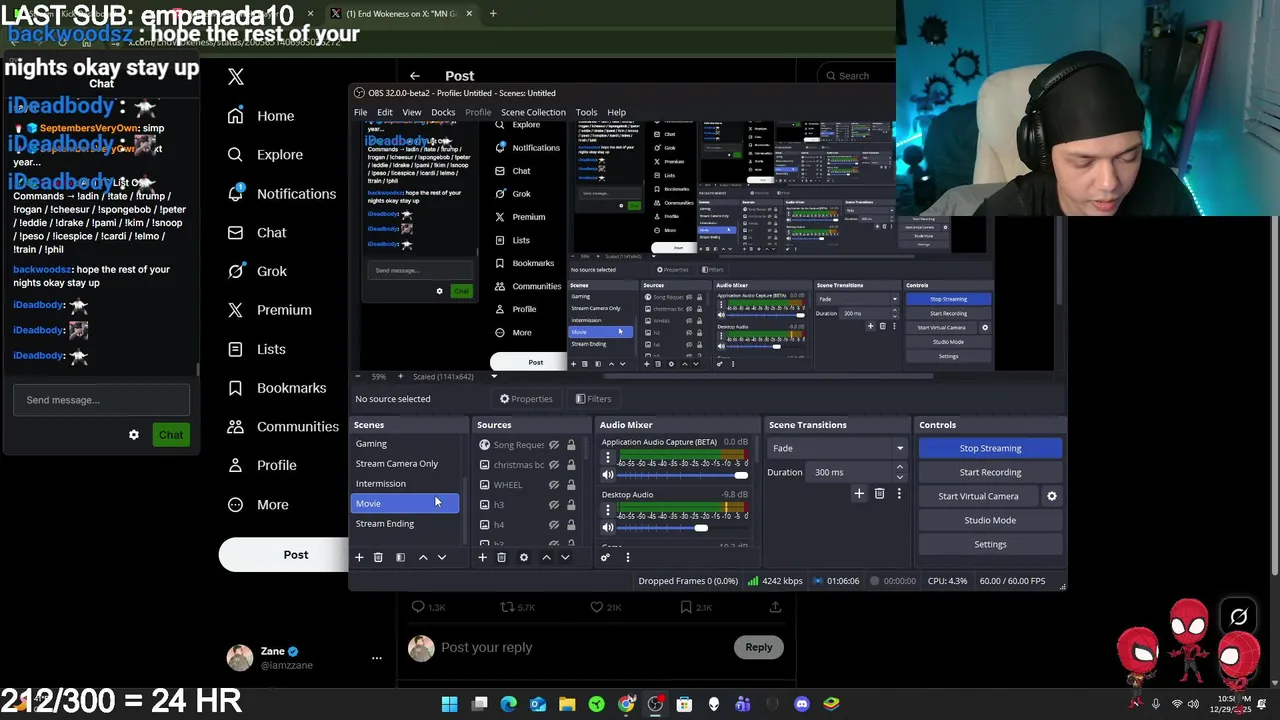Open Windows Start menu

coord(450,704)
